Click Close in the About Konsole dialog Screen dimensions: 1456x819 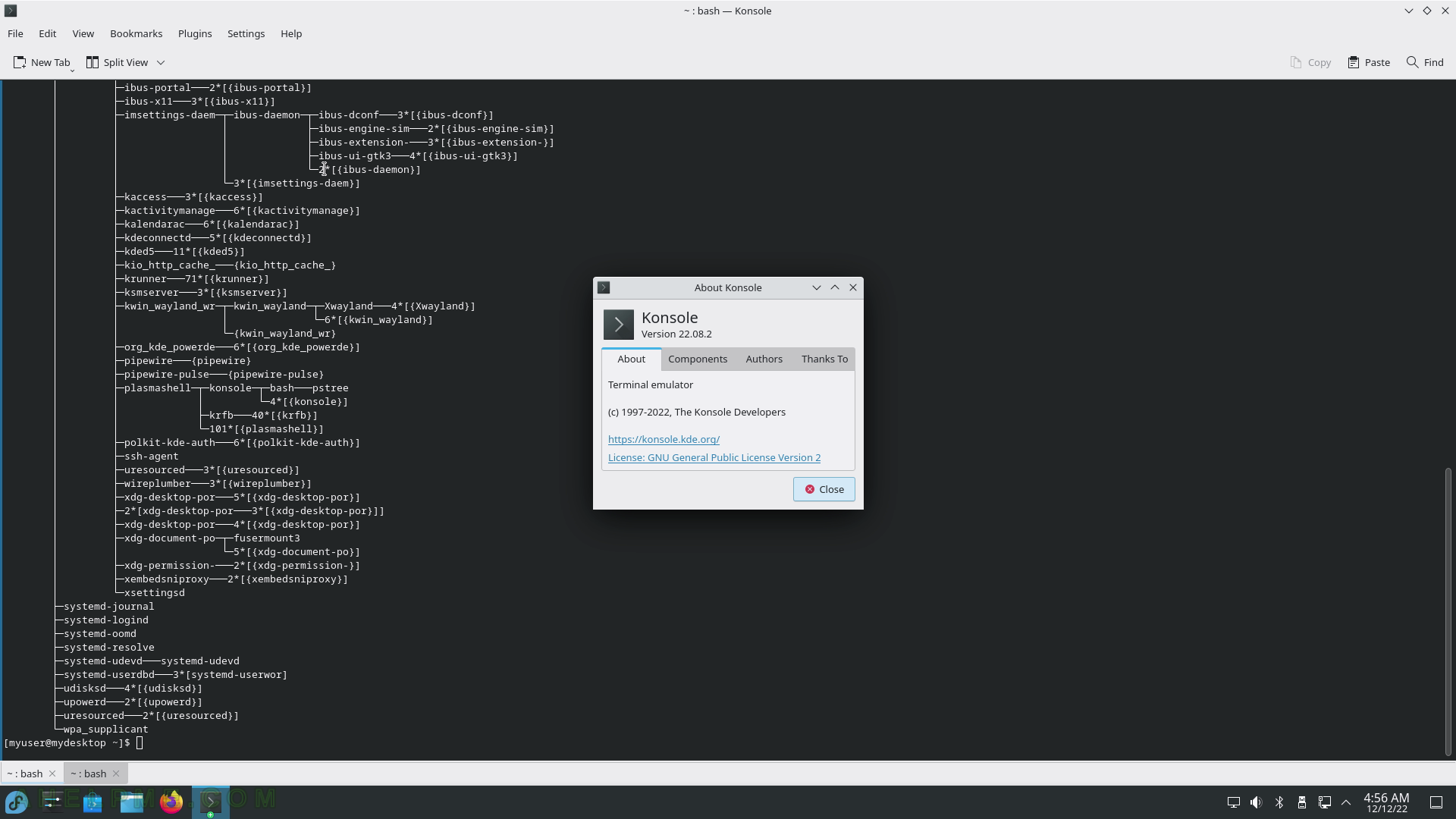pos(824,489)
